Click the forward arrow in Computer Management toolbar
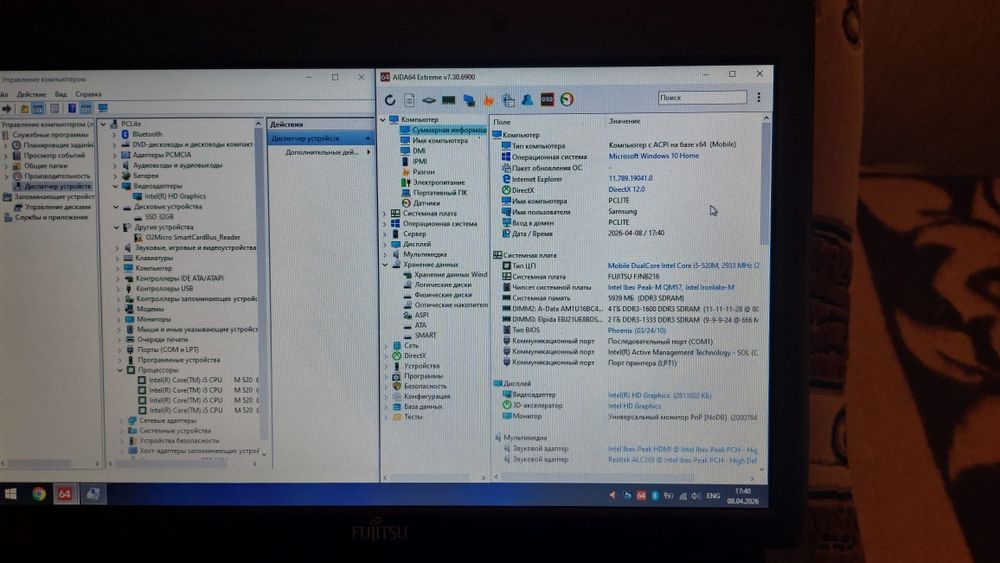Screen dimensions: 1000x563 coord(7,109)
